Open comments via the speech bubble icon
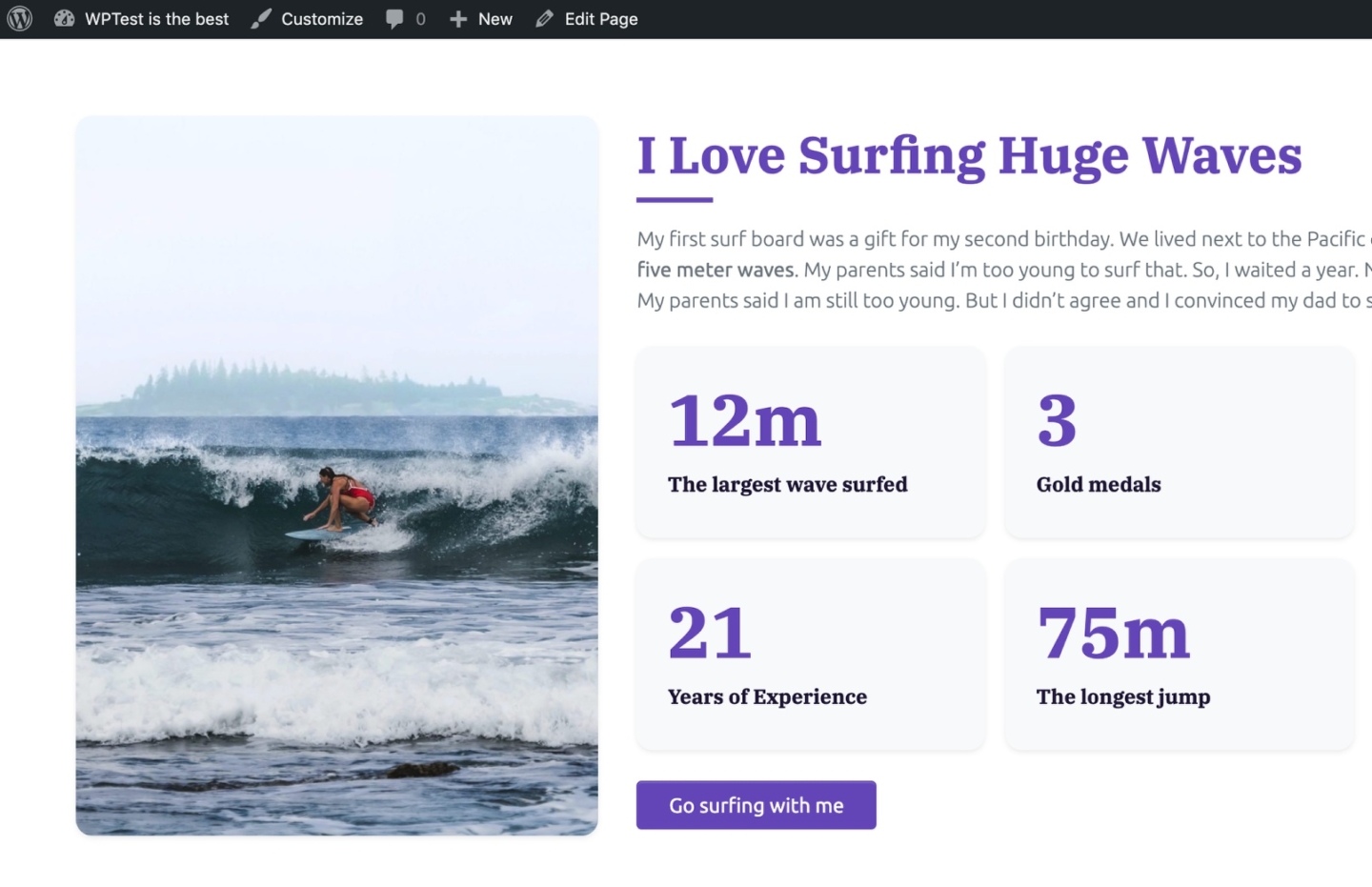Viewport: 1372px width, 887px height. coord(394,19)
